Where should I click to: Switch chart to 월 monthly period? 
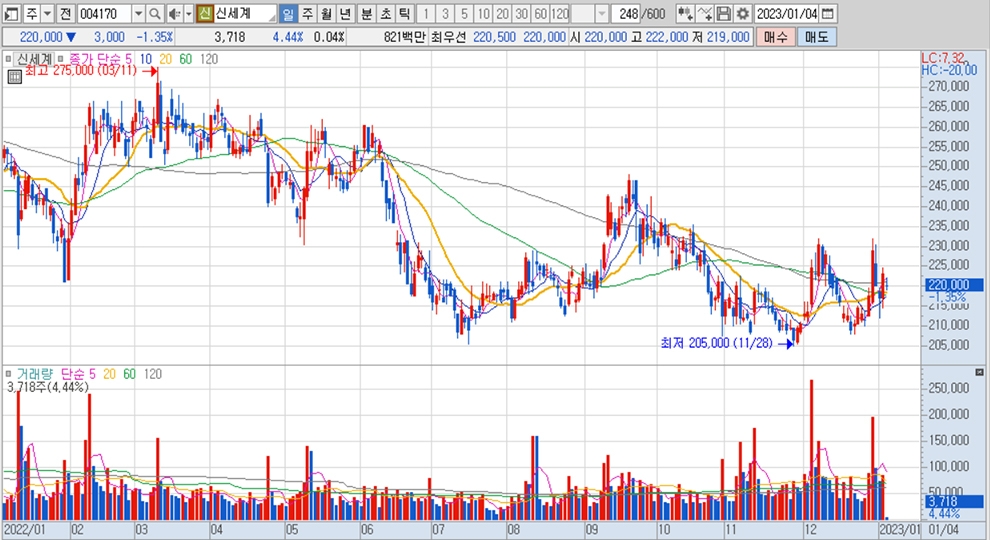tap(326, 14)
